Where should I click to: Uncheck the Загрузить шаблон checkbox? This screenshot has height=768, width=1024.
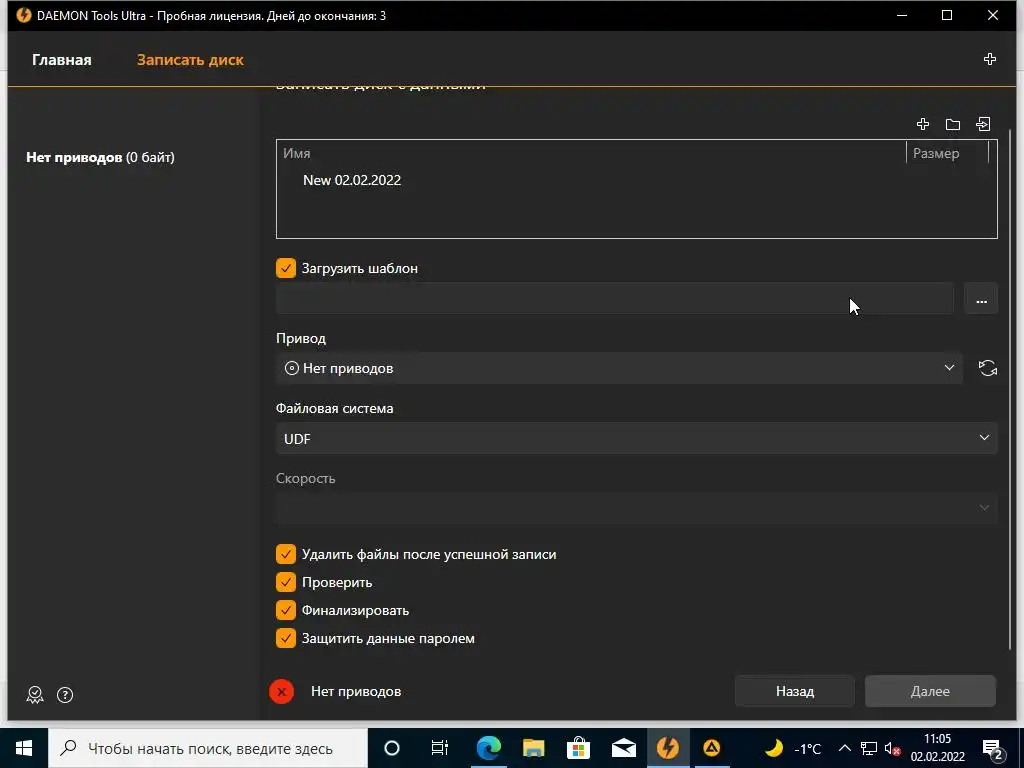point(285,268)
